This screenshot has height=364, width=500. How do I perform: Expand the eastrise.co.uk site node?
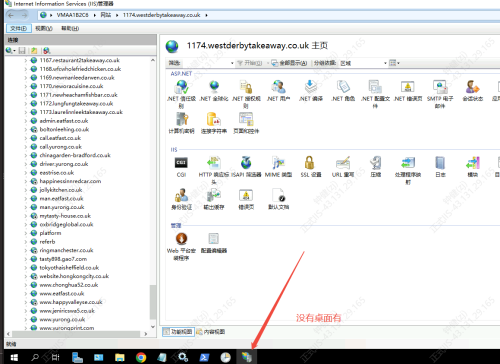26,173
